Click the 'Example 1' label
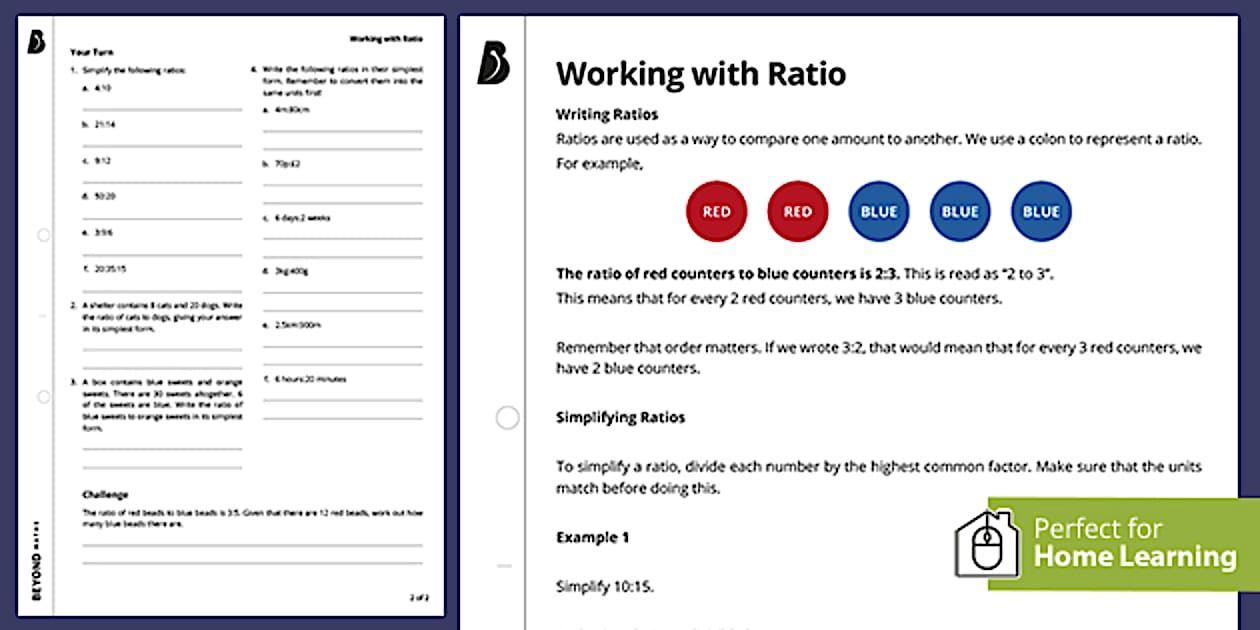 592,536
